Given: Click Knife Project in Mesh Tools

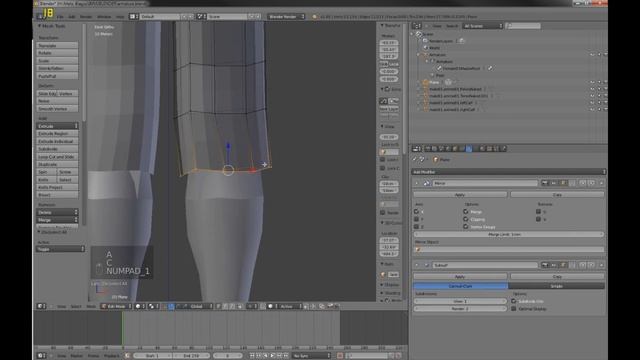Looking at the screenshot, I should pos(57,187).
